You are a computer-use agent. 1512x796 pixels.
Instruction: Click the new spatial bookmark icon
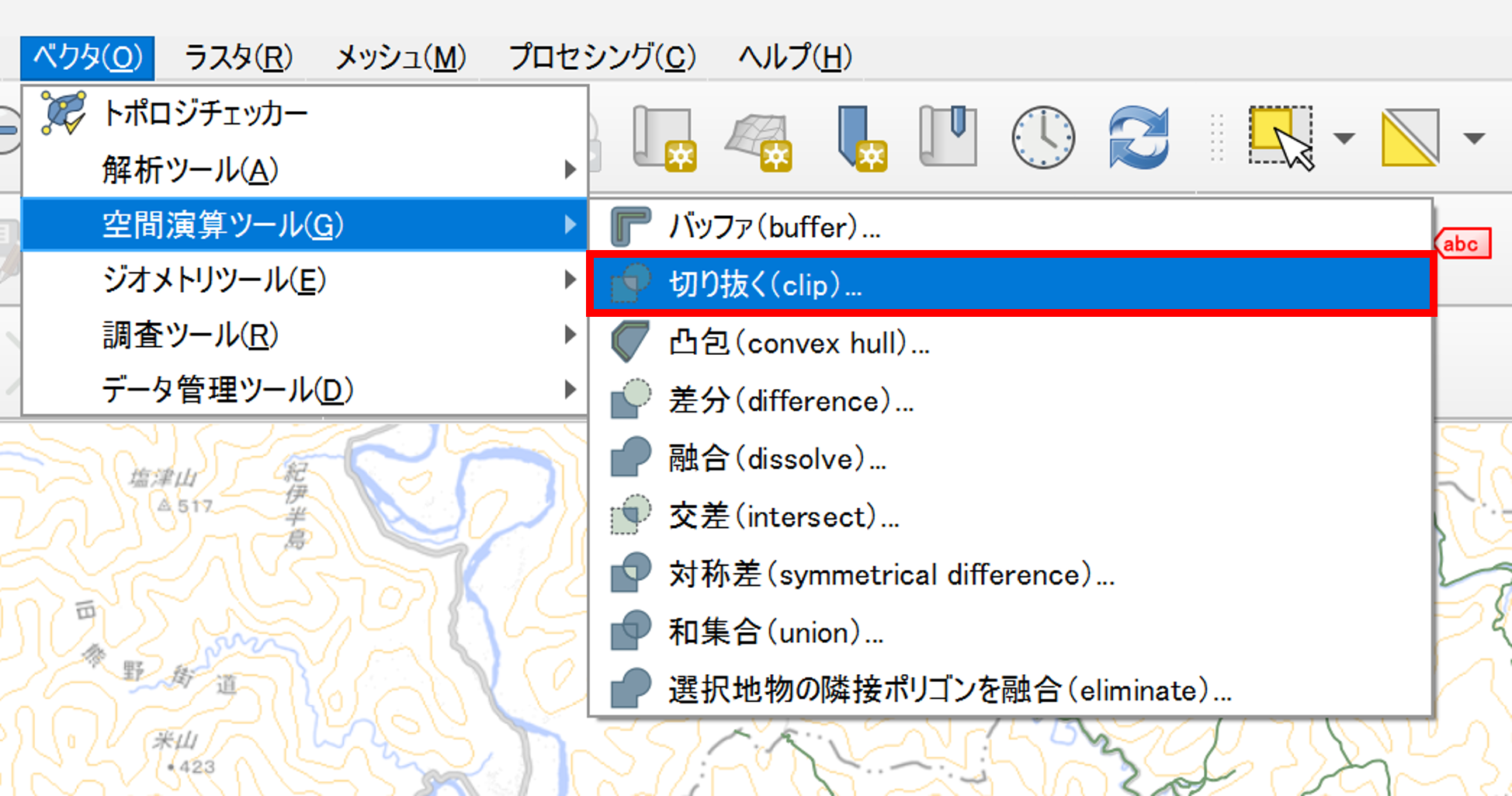[x=860, y=138]
